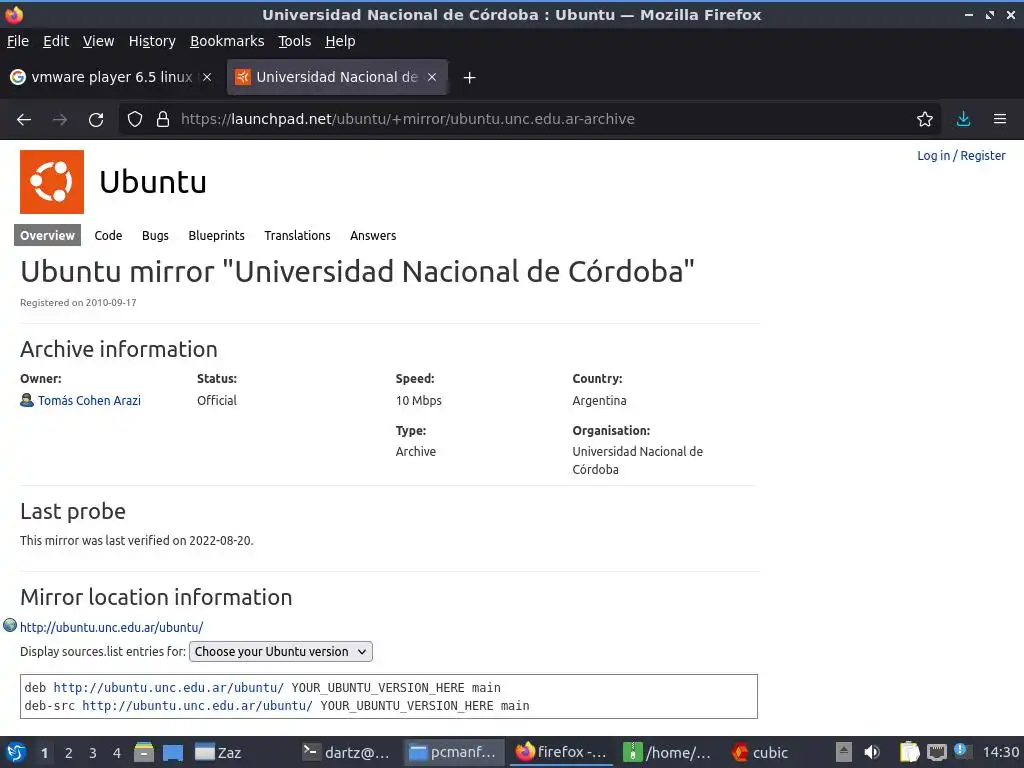Image resolution: width=1024 pixels, height=768 pixels.
Task: Switch to the vmware player 6.5 linux tab
Action: point(111,77)
